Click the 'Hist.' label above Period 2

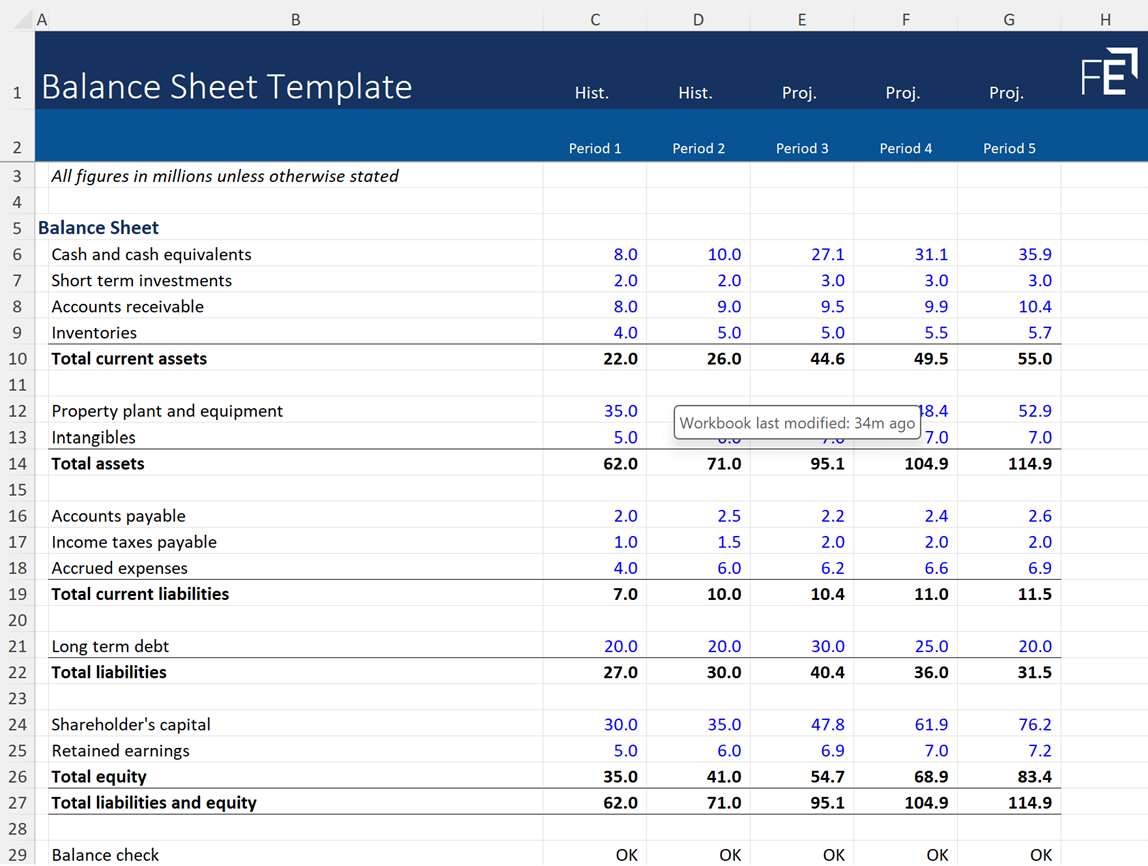click(x=696, y=92)
